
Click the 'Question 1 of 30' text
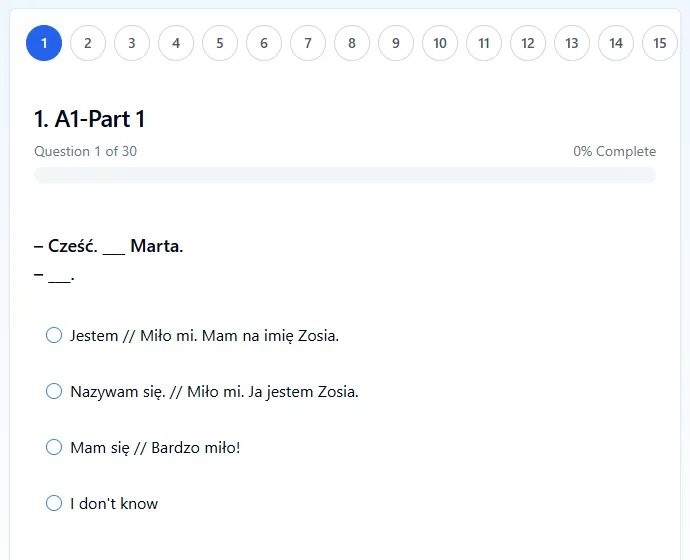[85, 151]
